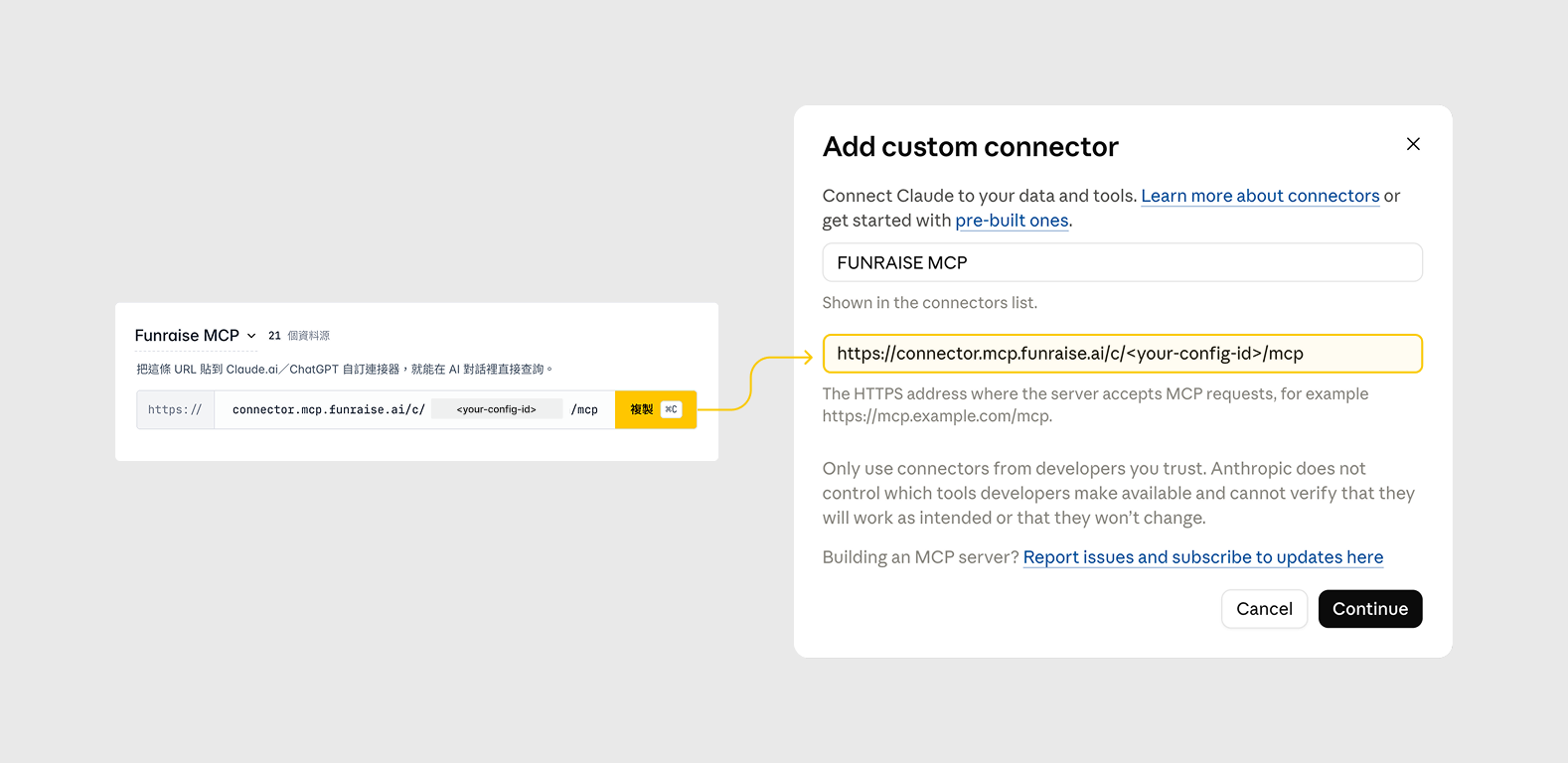Click the connector.mcp.funraise.ai/c/ text
Screen dimensions: 1568x763
tap(329, 409)
